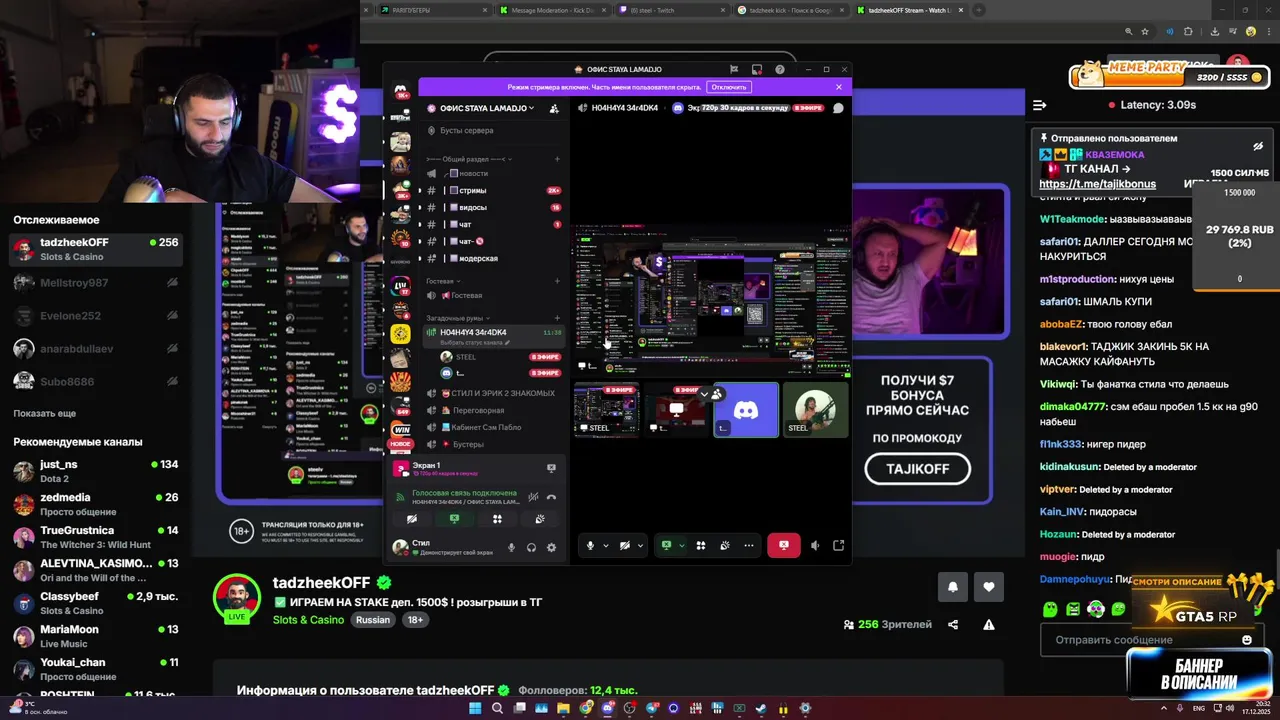This screenshot has width=1280, height=720.
Task: Switch to steel Twitch browser tab
Action: tap(671, 10)
